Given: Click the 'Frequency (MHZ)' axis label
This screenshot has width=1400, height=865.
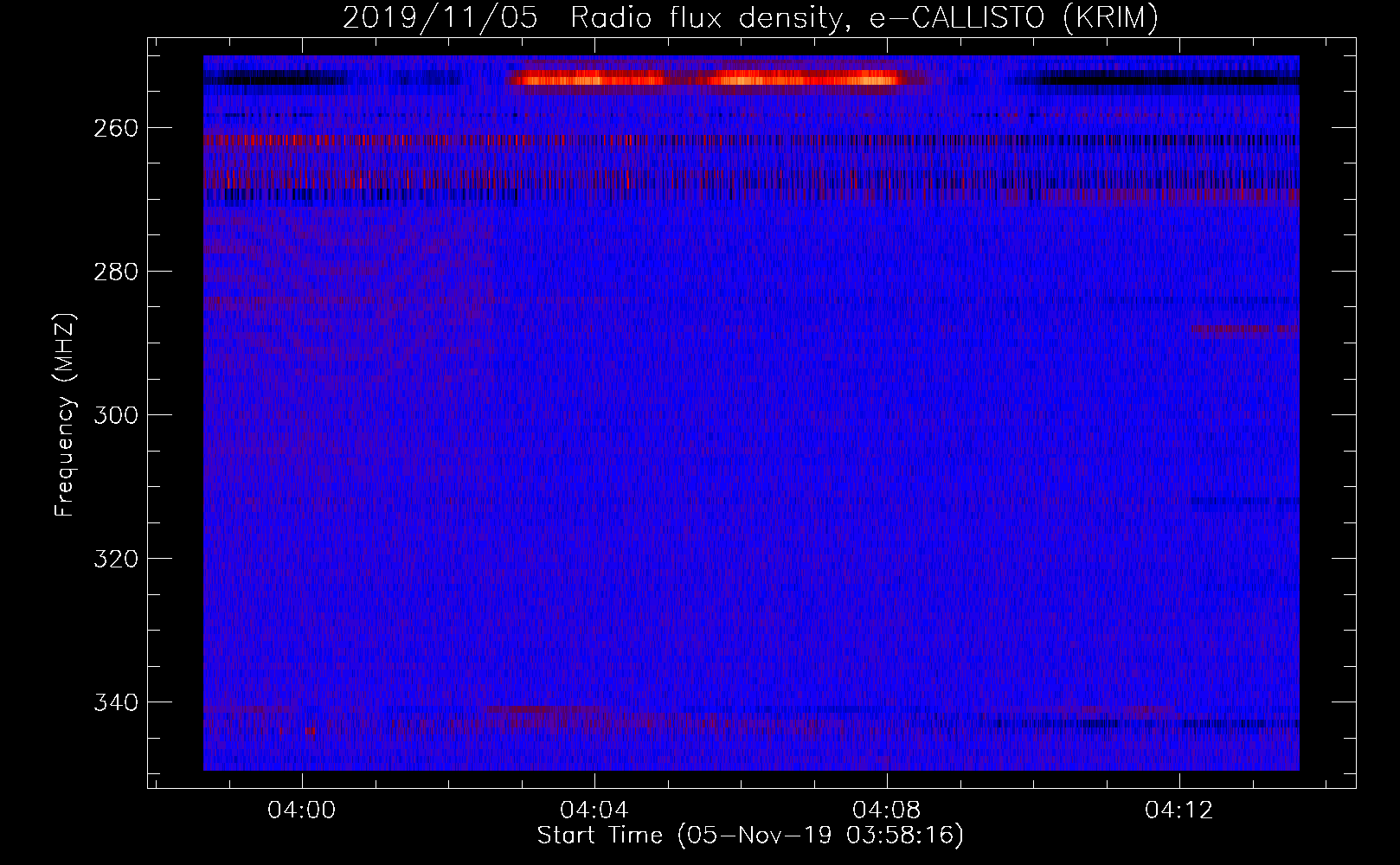Looking at the screenshot, I should (65, 414).
